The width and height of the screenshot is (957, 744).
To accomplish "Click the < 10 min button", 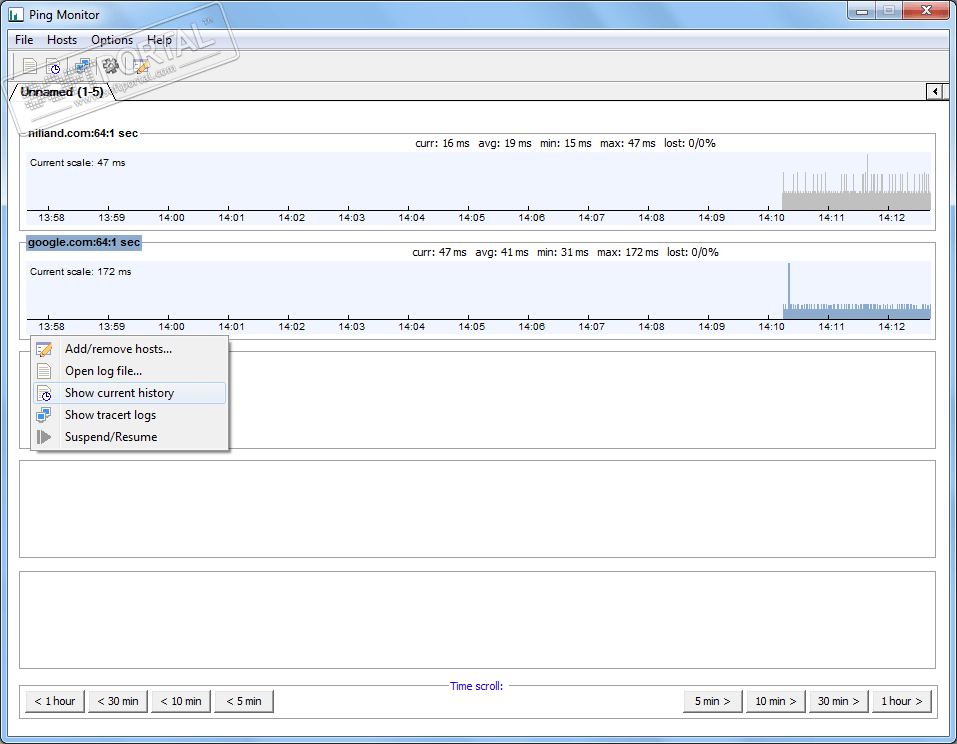I will click(181, 701).
